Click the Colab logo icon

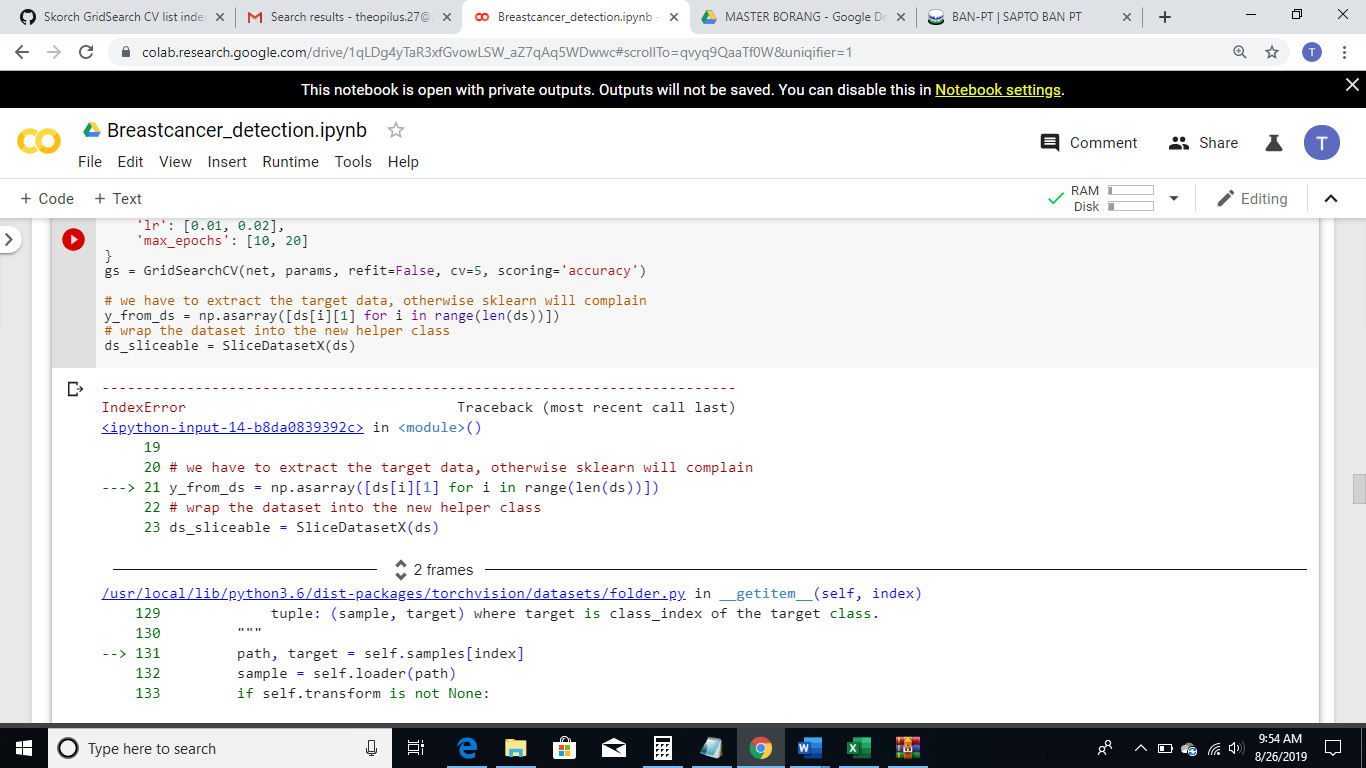(38, 143)
